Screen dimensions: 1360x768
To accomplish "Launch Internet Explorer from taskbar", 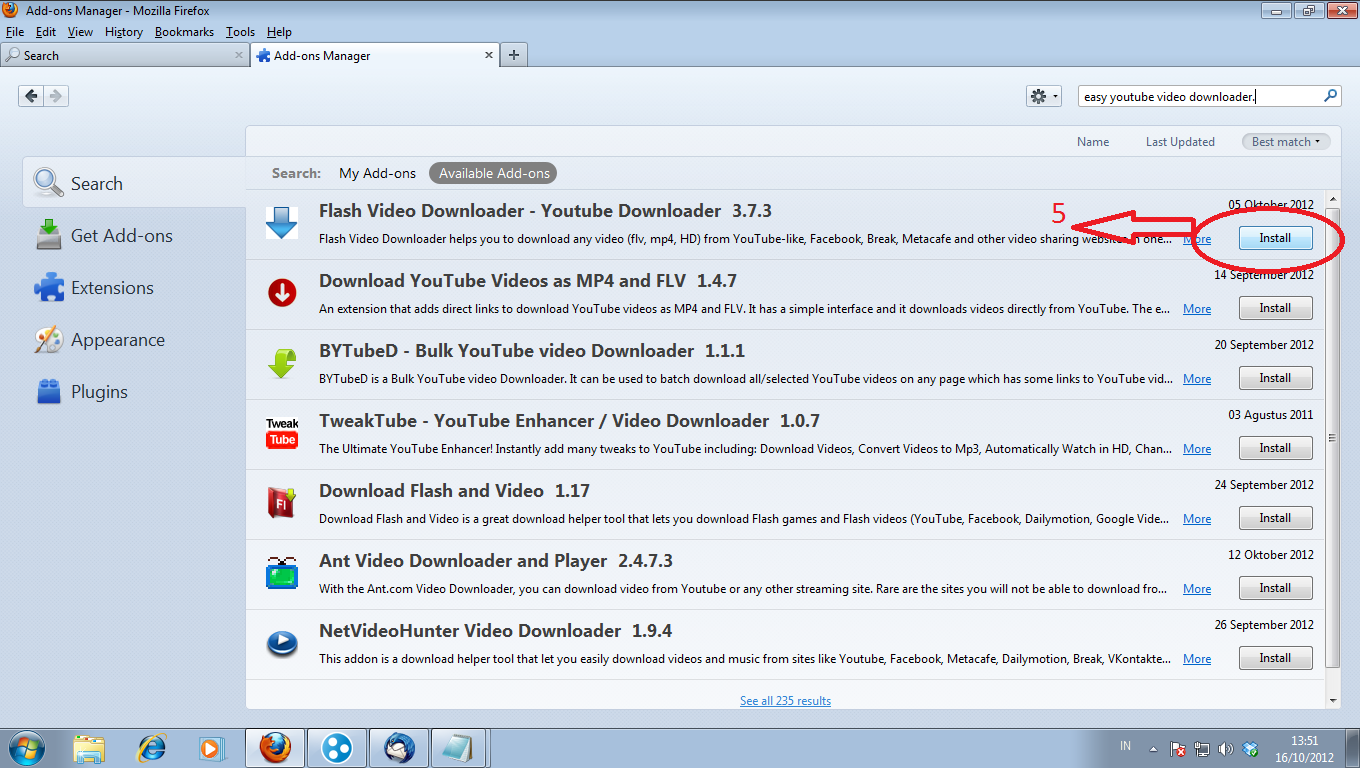I will pyautogui.click(x=152, y=748).
